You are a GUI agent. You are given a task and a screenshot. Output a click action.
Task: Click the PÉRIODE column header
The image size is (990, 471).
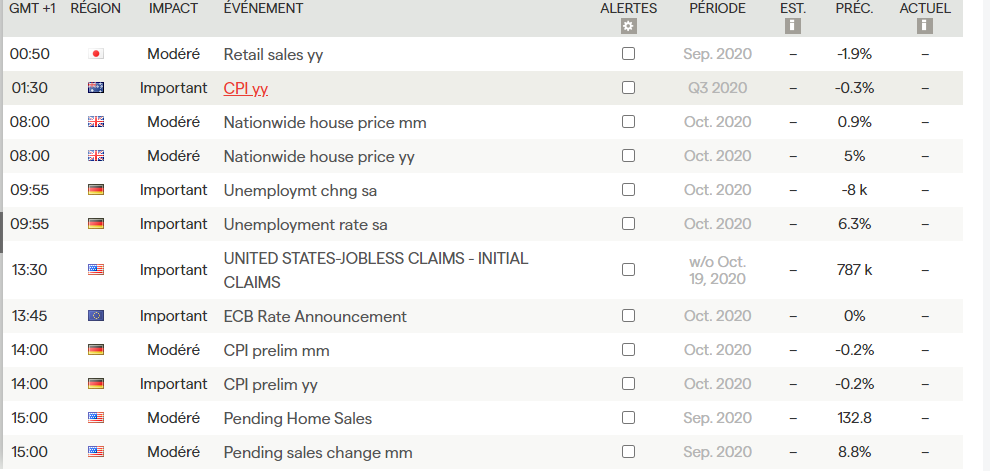click(x=717, y=8)
